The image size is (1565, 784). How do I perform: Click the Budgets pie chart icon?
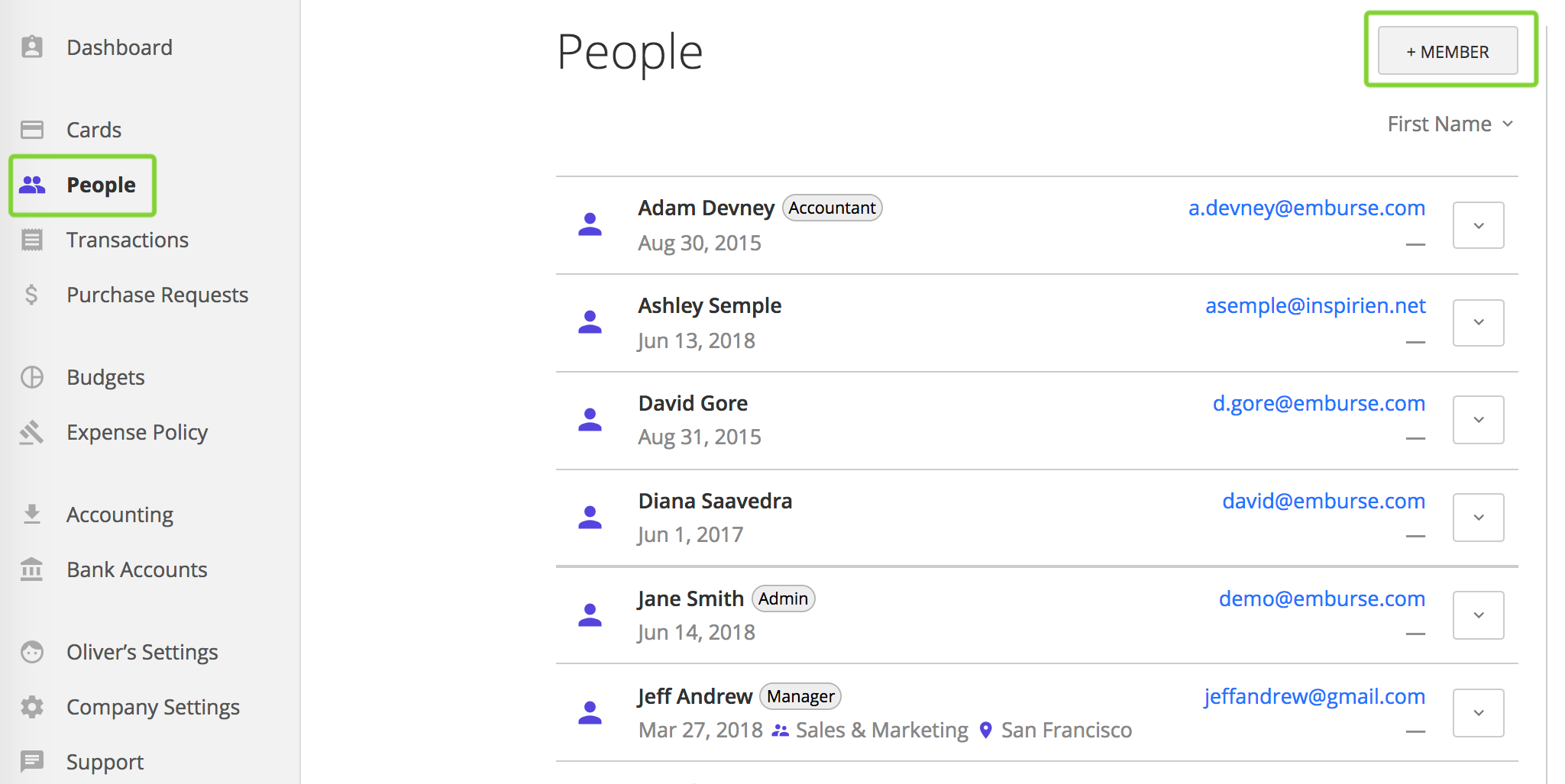pyautogui.click(x=32, y=377)
